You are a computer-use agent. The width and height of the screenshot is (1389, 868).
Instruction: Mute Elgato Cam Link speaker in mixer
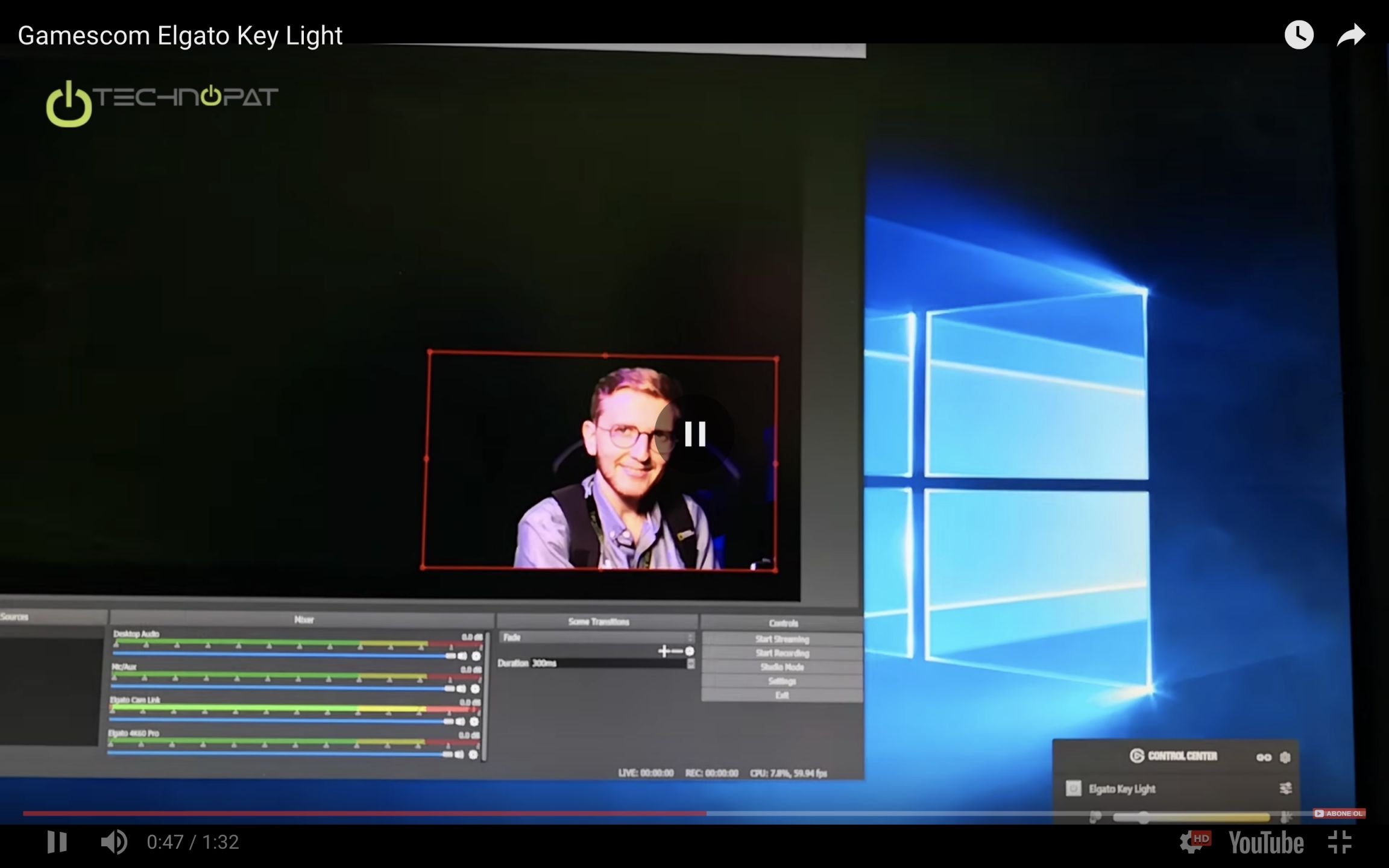click(x=461, y=721)
